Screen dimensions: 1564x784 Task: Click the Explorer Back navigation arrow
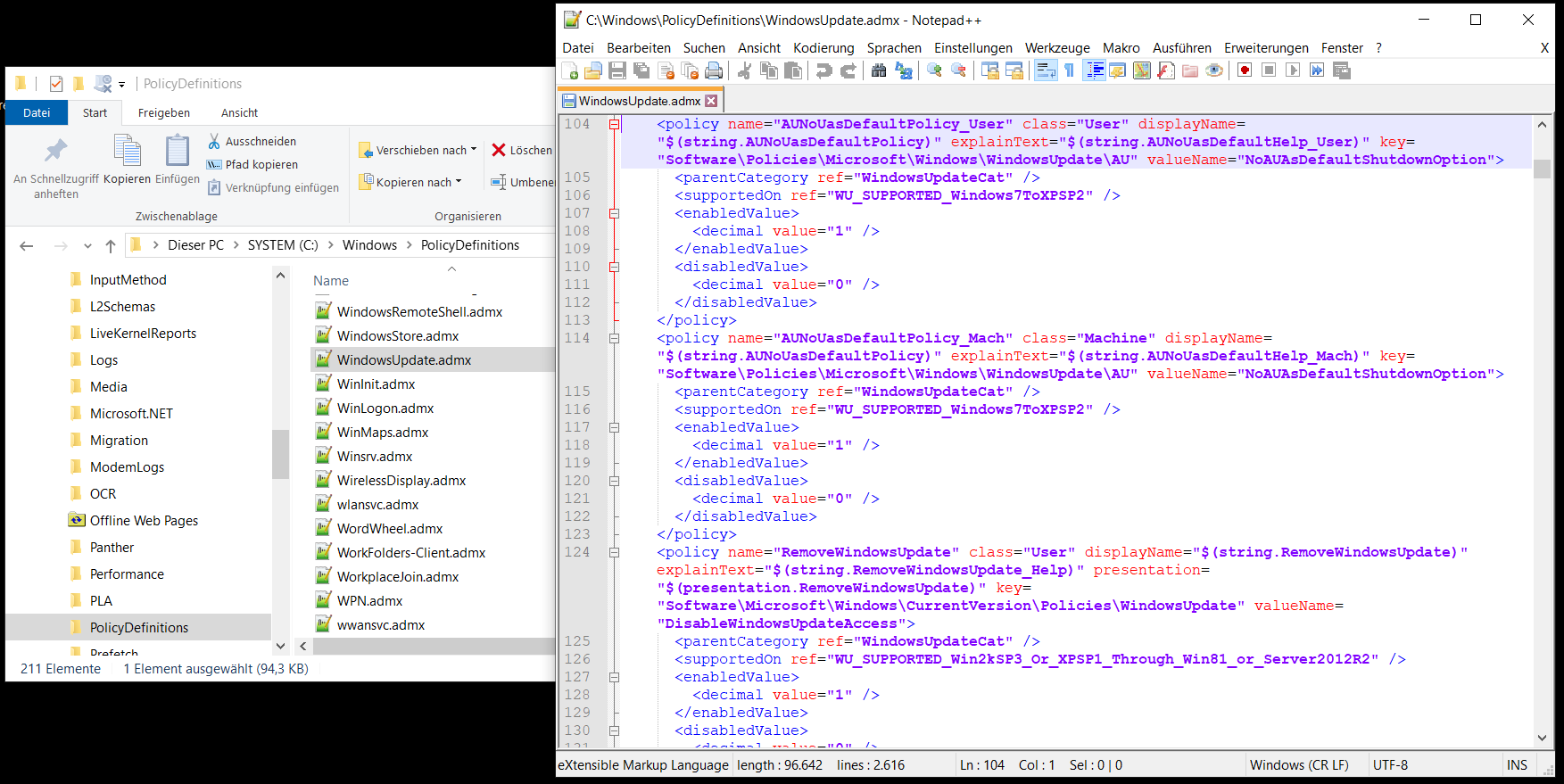(x=27, y=246)
